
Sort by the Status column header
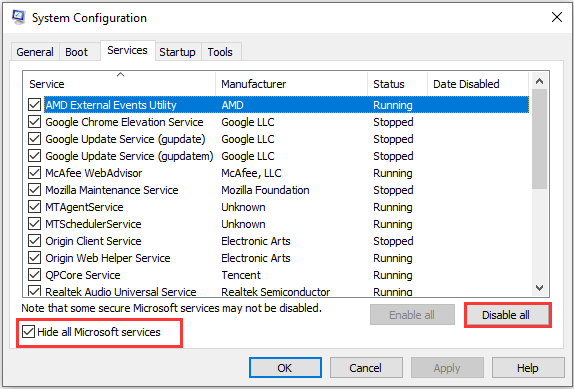coord(397,84)
